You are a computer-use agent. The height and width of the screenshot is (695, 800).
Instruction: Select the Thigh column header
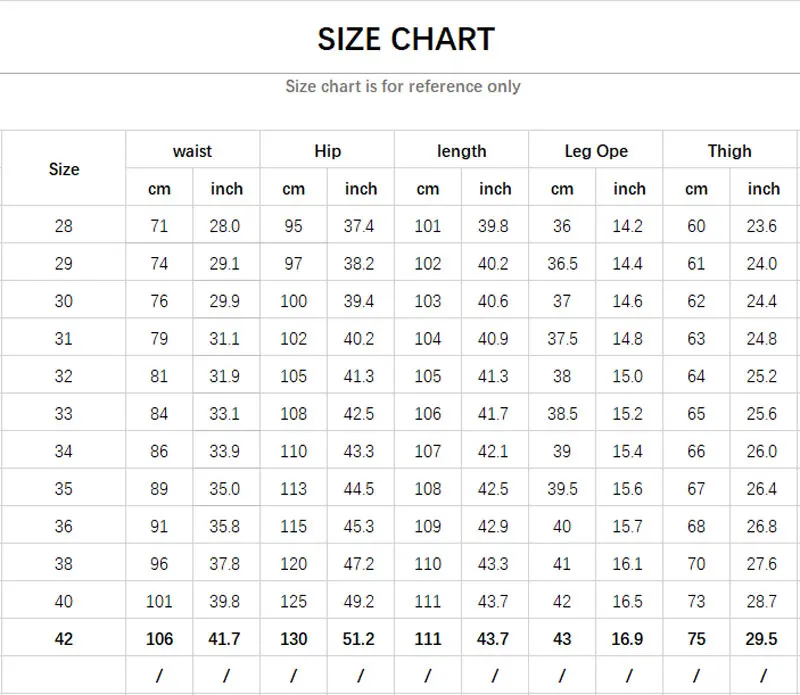(x=730, y=151)
